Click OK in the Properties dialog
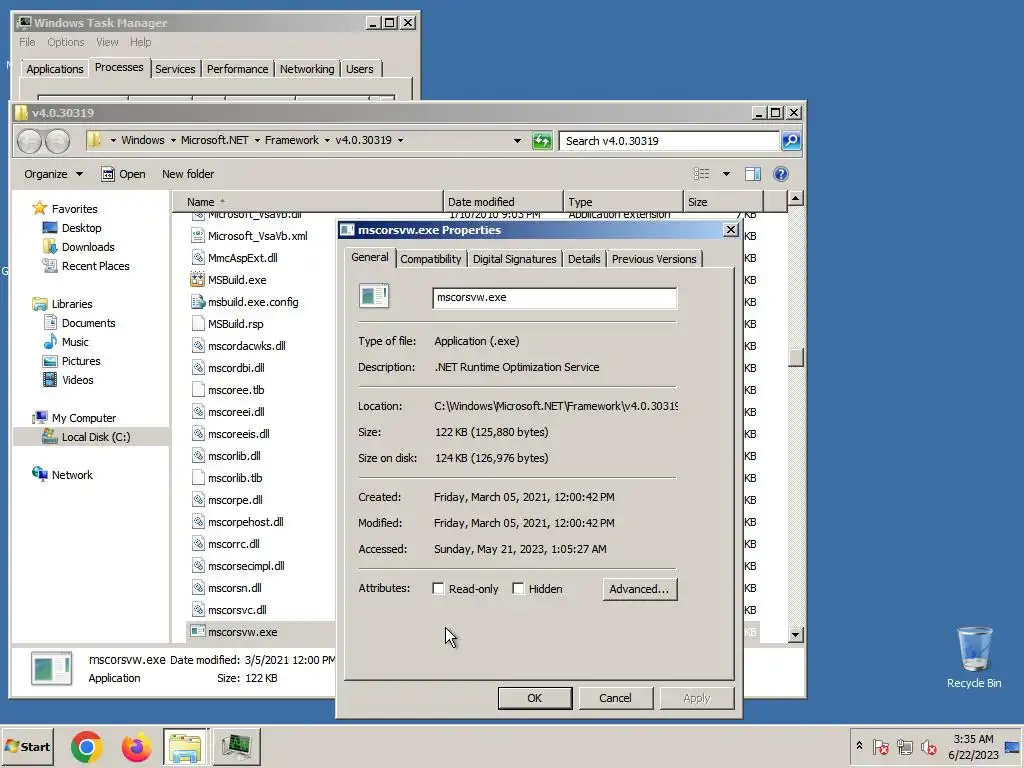This screenshot has width=1024, height=768. click(x=534, y=697)
